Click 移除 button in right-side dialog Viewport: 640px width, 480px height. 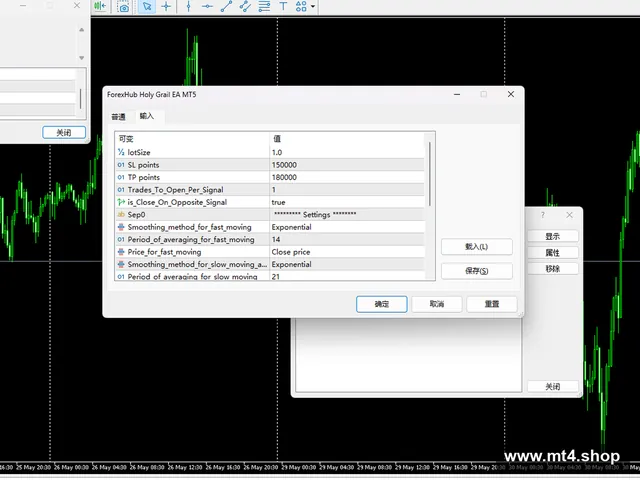[553, 269]
